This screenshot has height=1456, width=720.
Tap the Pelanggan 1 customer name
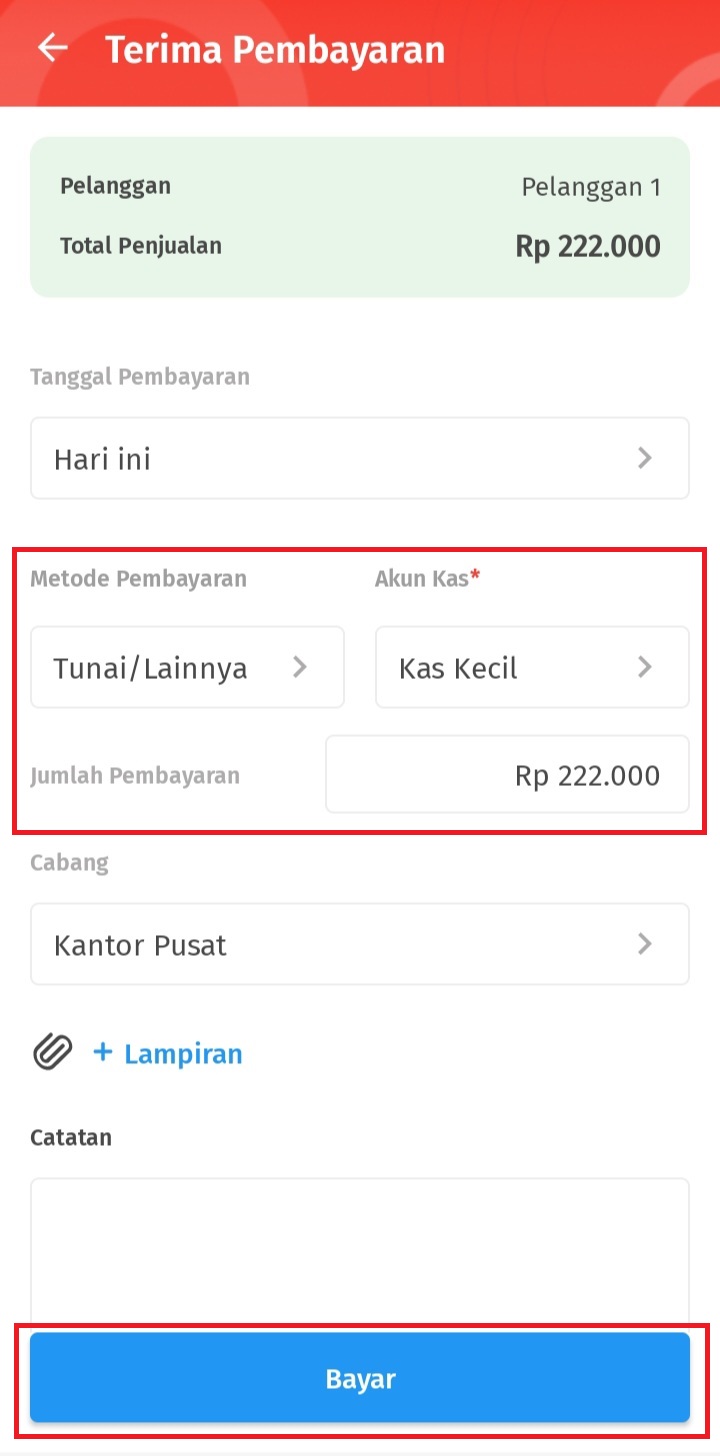(591, 187)
